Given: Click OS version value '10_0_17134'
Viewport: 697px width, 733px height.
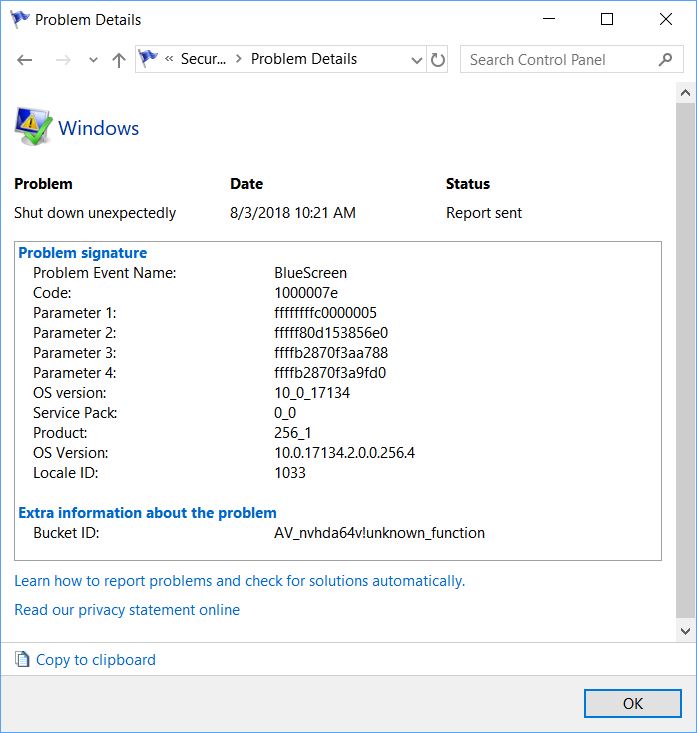Looking at the screenshot, I should 312,393.
